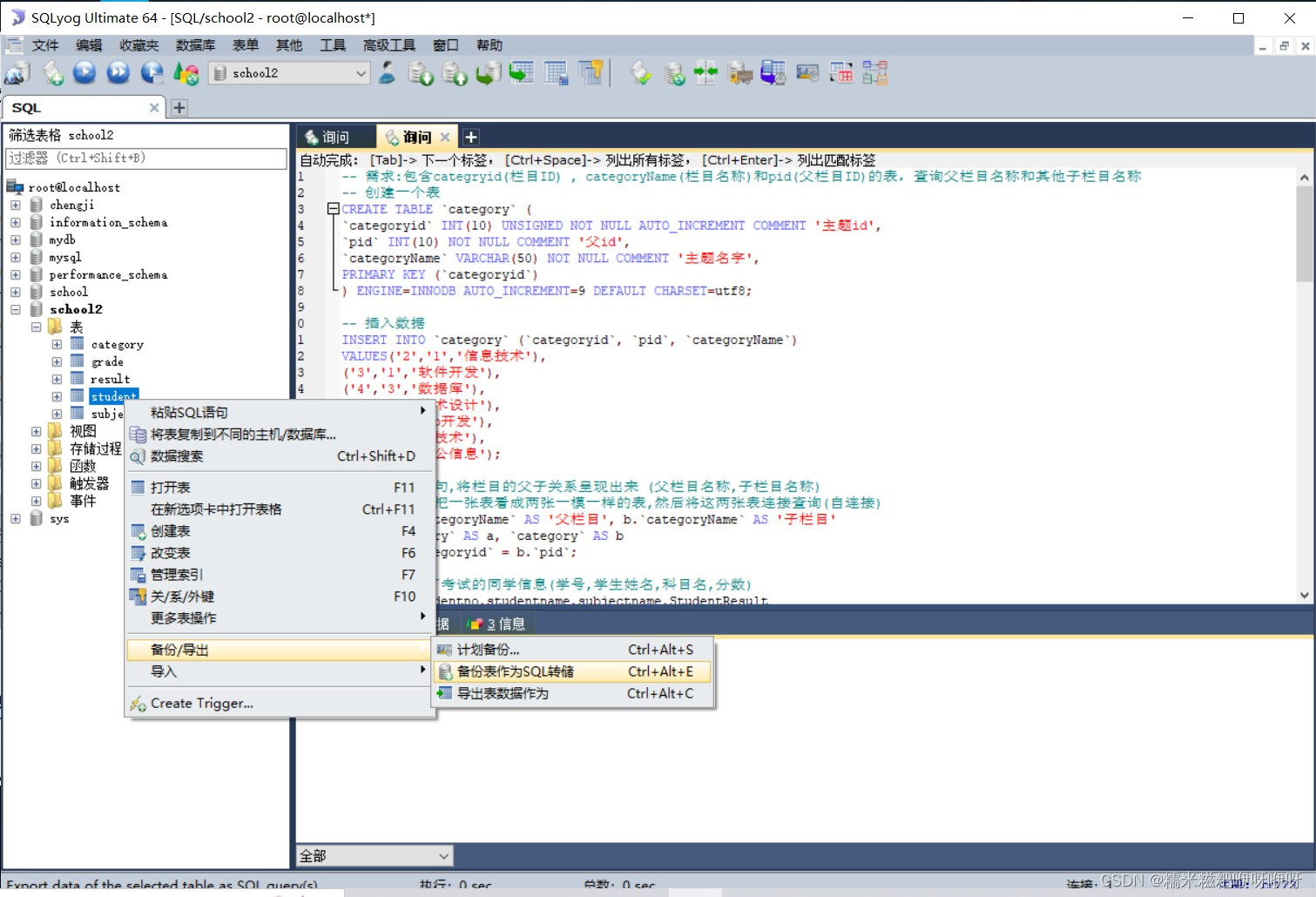Screen dimensions: 1316x897
Task: Collapse the school2 database node
Action: click(x=16, y=309)
